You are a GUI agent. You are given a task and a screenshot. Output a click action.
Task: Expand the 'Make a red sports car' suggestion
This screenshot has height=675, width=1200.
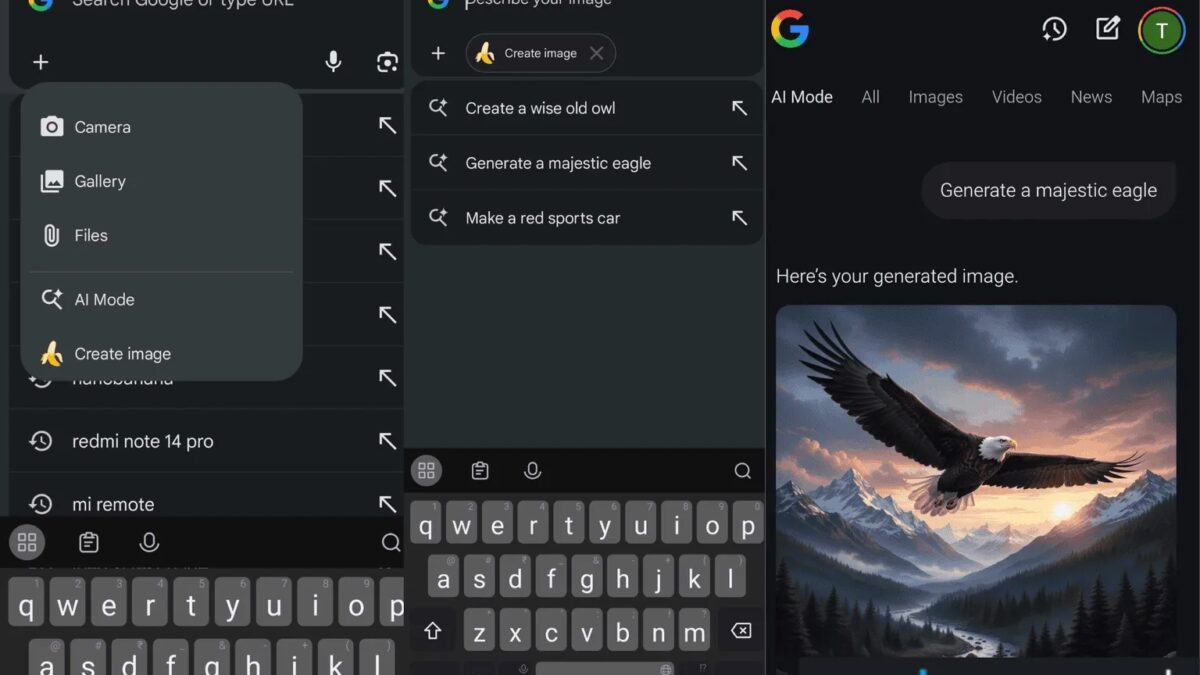coord(740,218)
